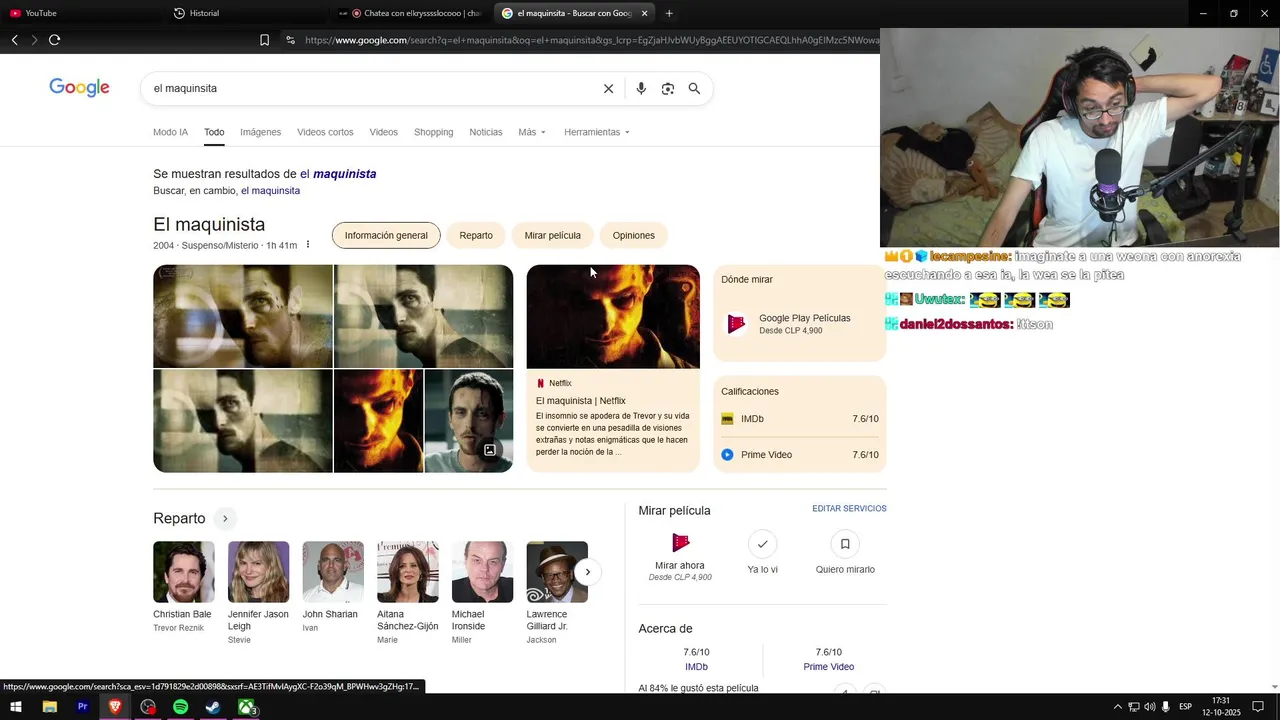1280x720 pixels.
Task: Open the Google logo homepage link
Action: coord(79,88)
